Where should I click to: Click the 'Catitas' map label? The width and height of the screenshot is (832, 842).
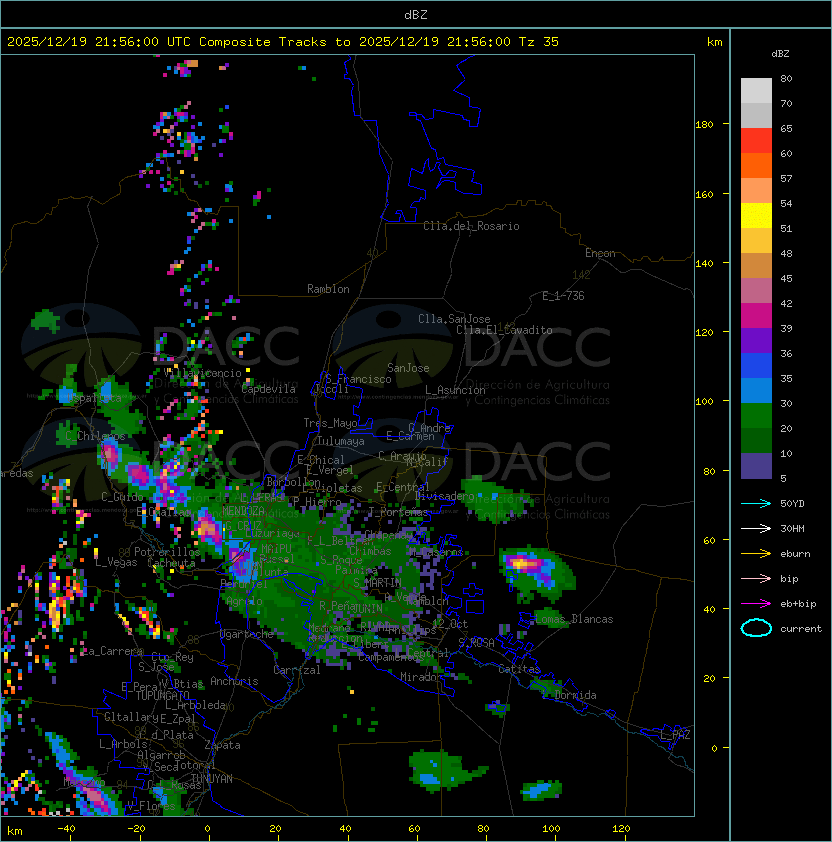click(x=519, y=669)
